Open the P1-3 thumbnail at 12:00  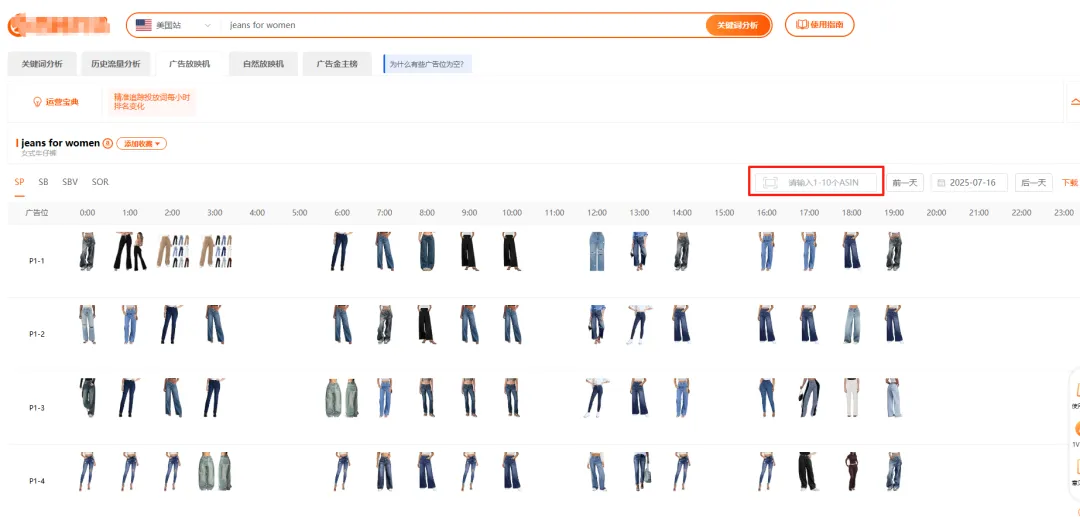596,397
